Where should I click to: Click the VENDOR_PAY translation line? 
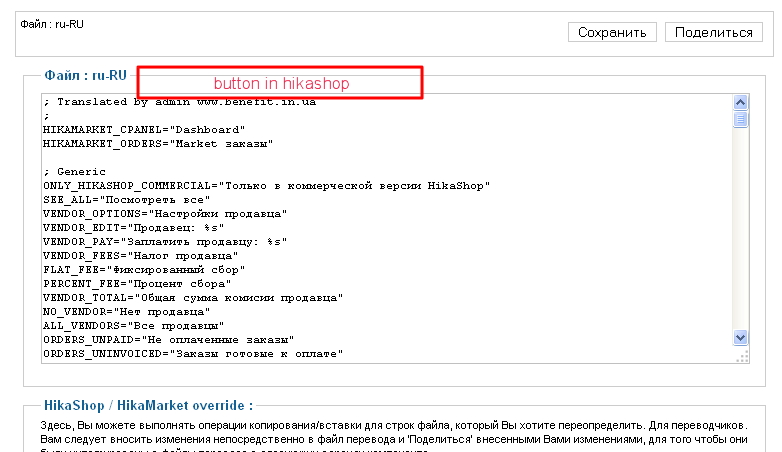click(x=165, y=242)
